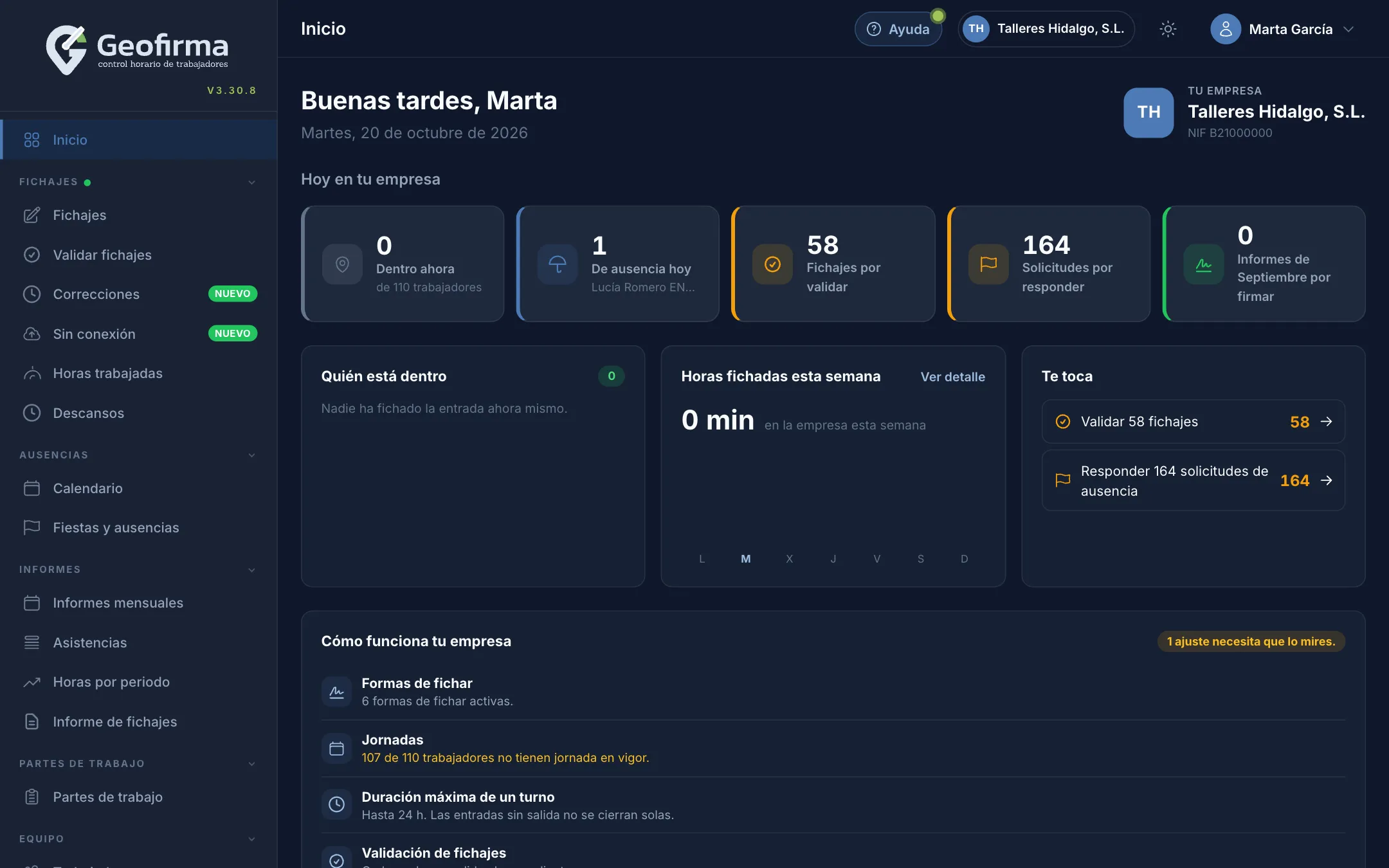This screenshot has height=868, width=1389.
Task: Click Marta García avatar icon
Action: [1225, 29]
